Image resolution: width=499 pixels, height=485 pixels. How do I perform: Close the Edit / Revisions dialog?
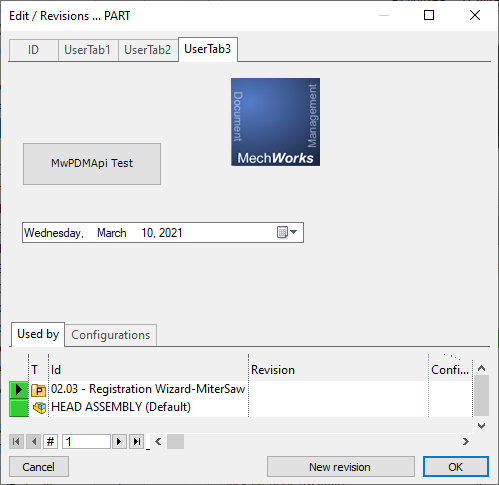point(475,15)
